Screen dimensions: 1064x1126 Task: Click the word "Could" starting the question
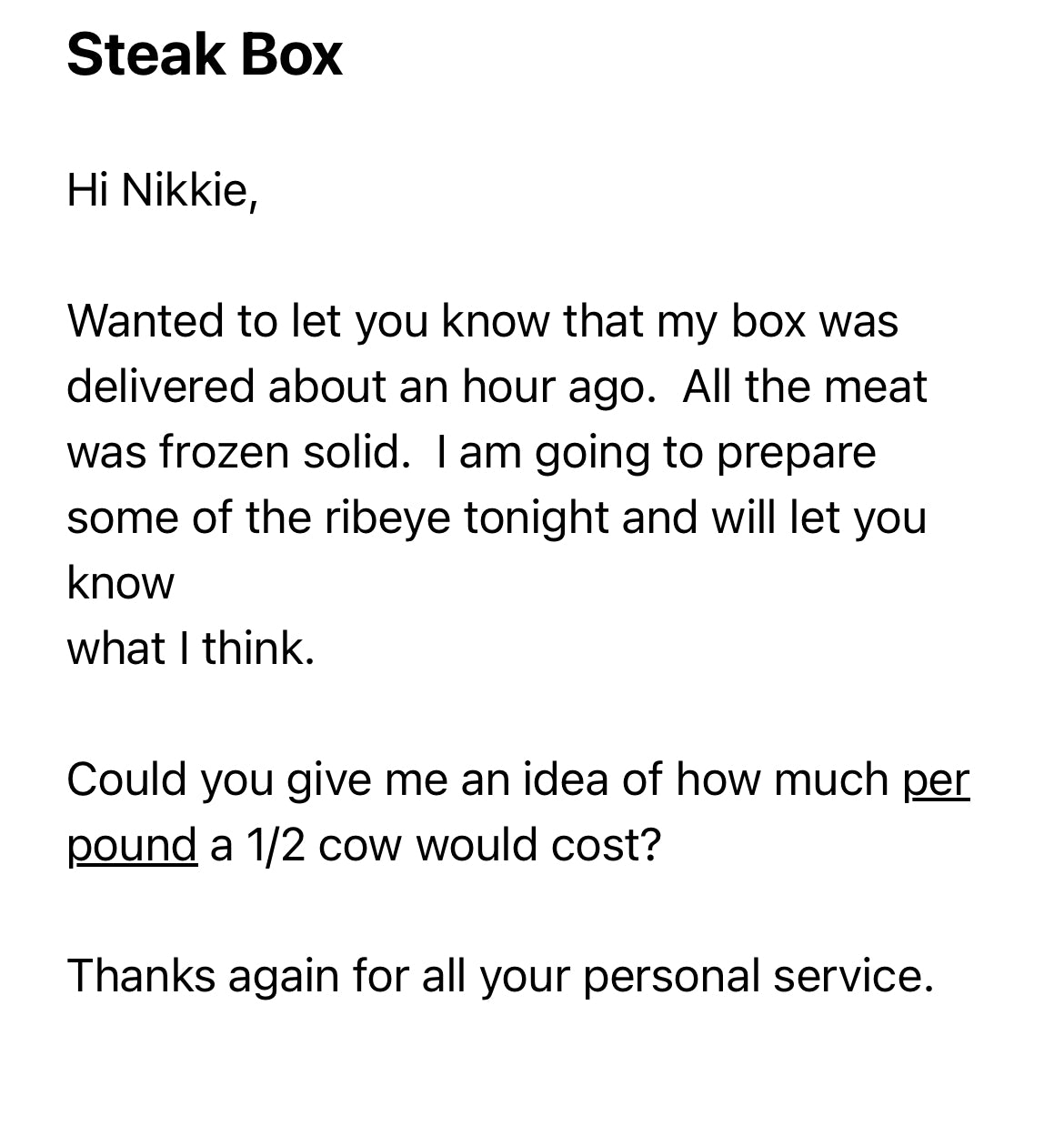coord(124,779)
